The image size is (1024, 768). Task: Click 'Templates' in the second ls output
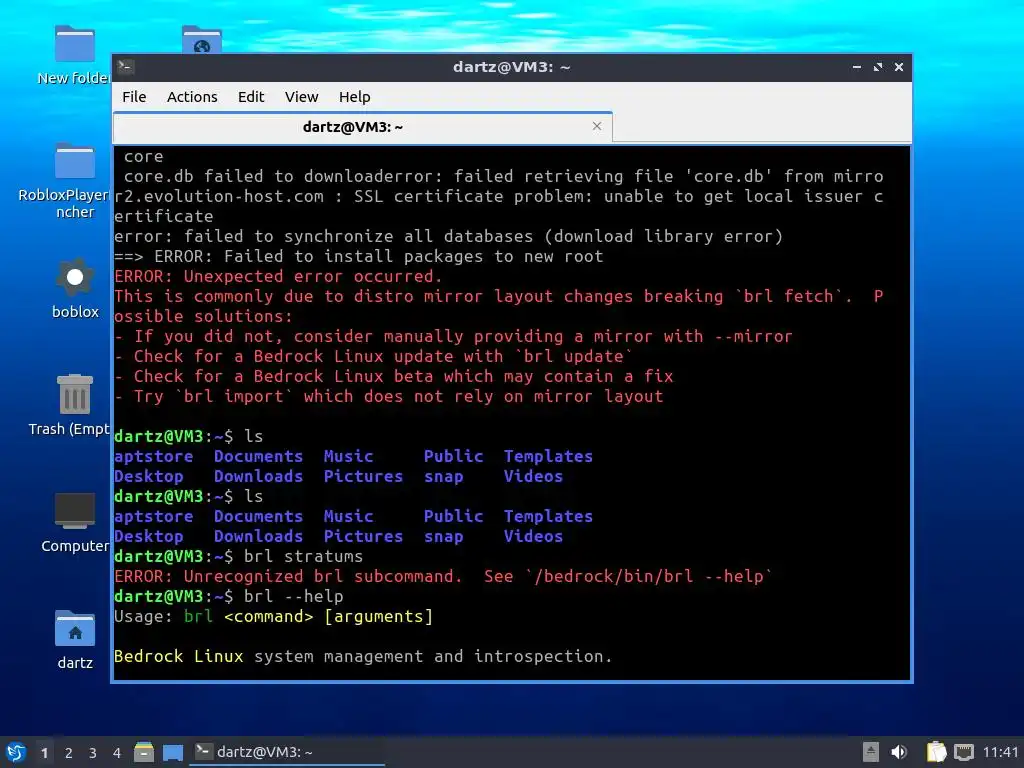pos(549,517)
